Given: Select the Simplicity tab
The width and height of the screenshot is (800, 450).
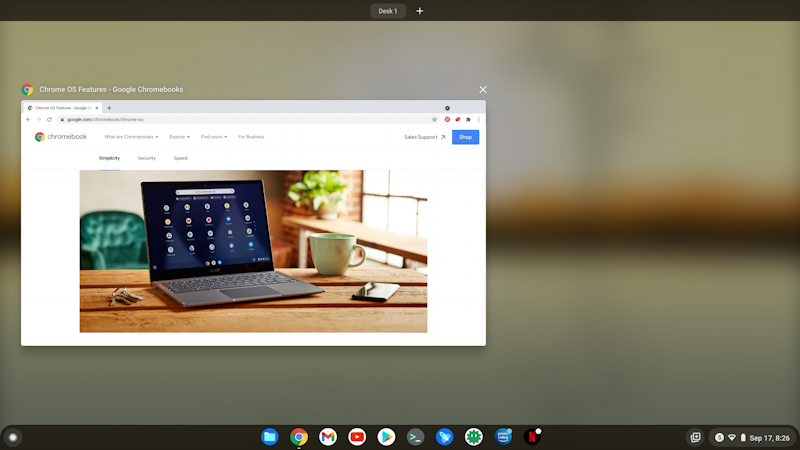Looking at the screenshot, I should click(x=109, y=158).
